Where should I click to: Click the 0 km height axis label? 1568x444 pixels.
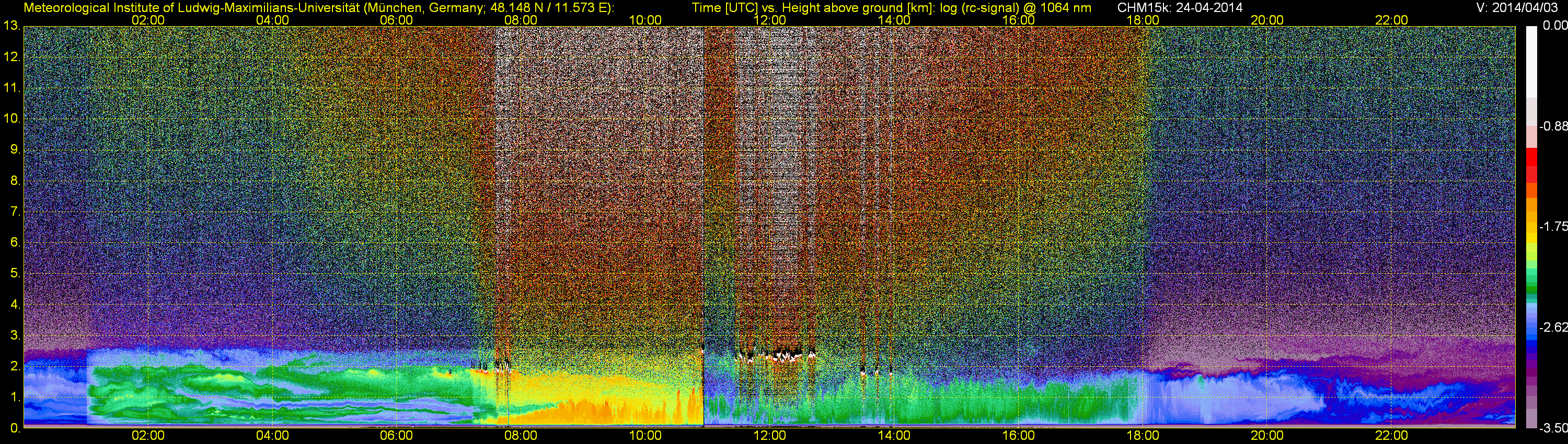[15, 428]
